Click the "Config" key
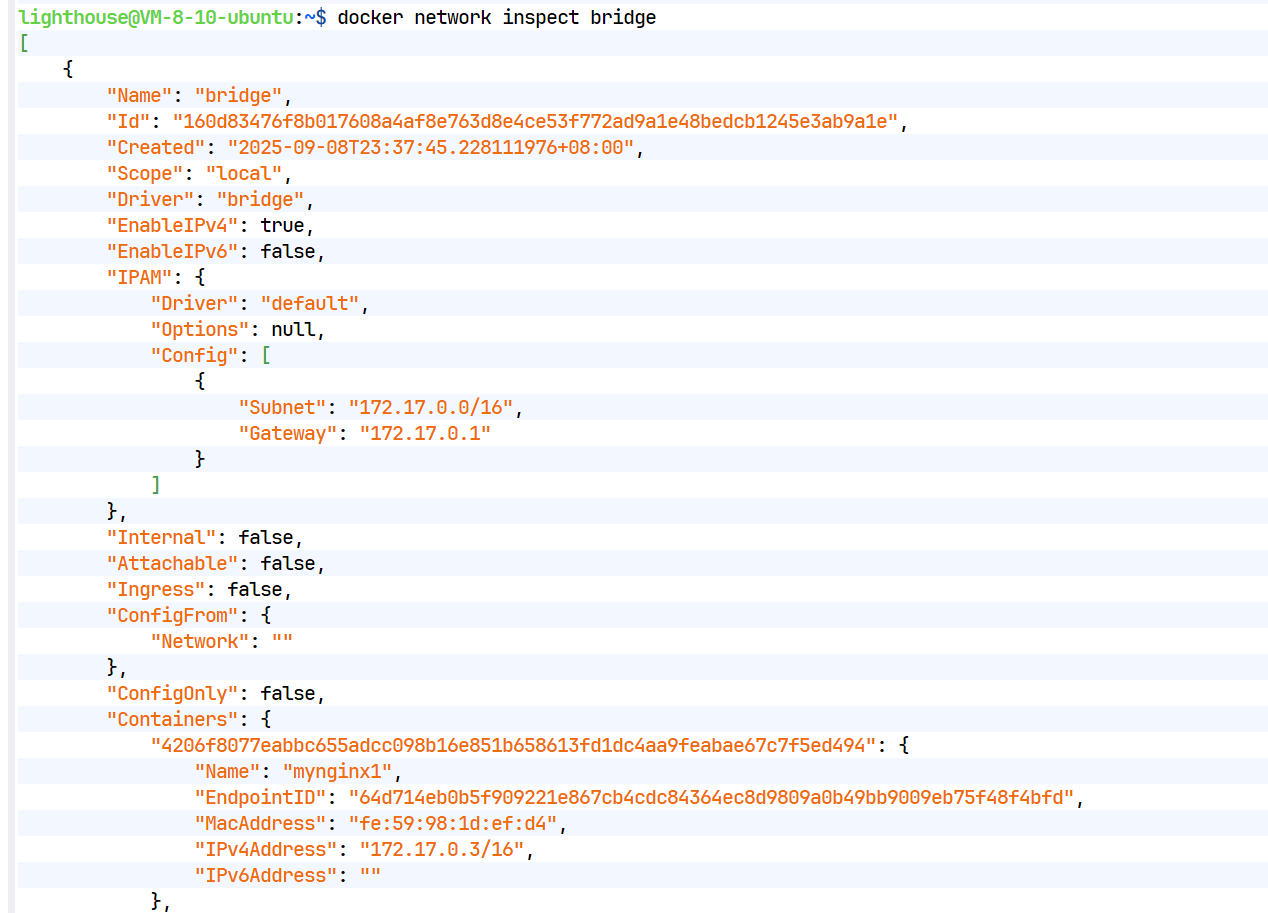Viewport: 1268px width, 913px height. coord(194,355)
